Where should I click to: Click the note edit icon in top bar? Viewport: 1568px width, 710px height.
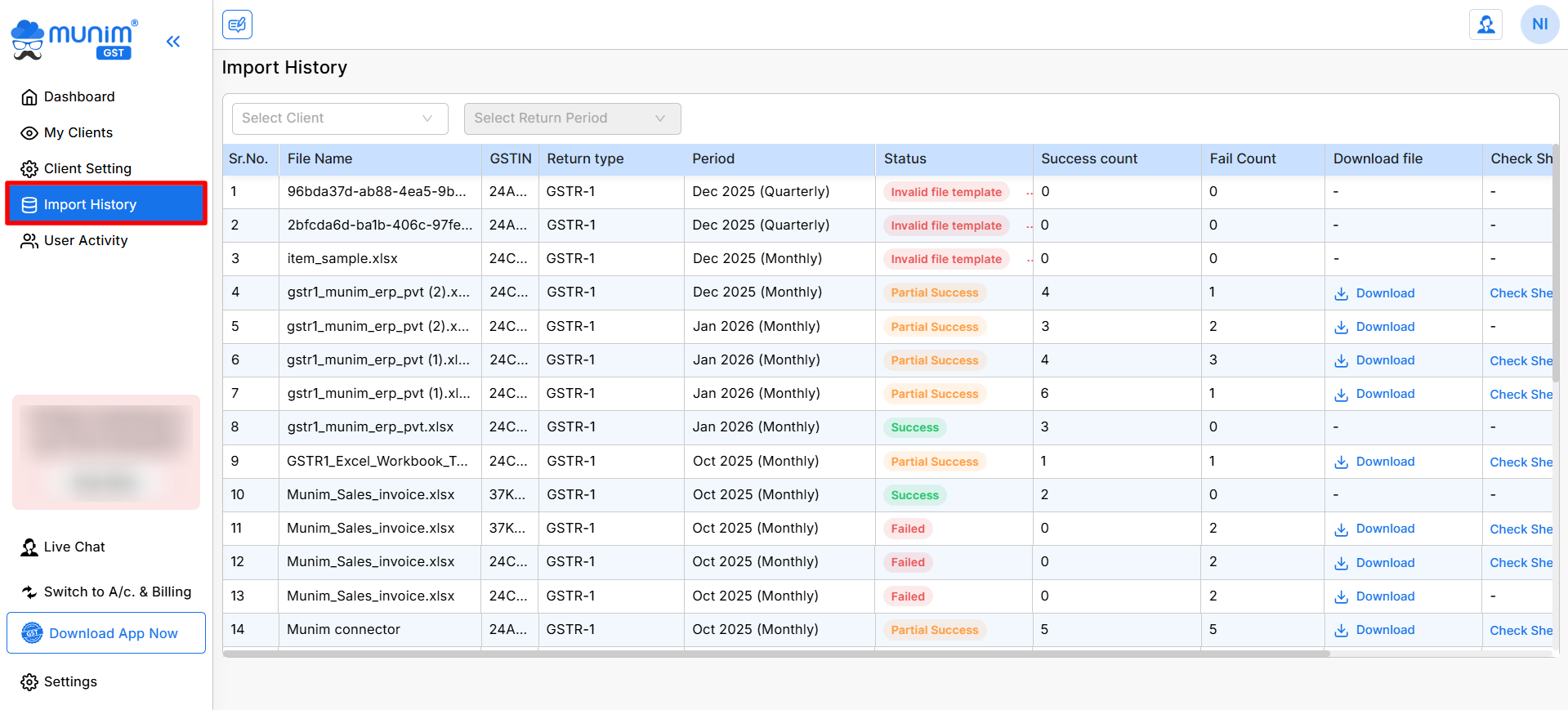click(x=237, y=25)
